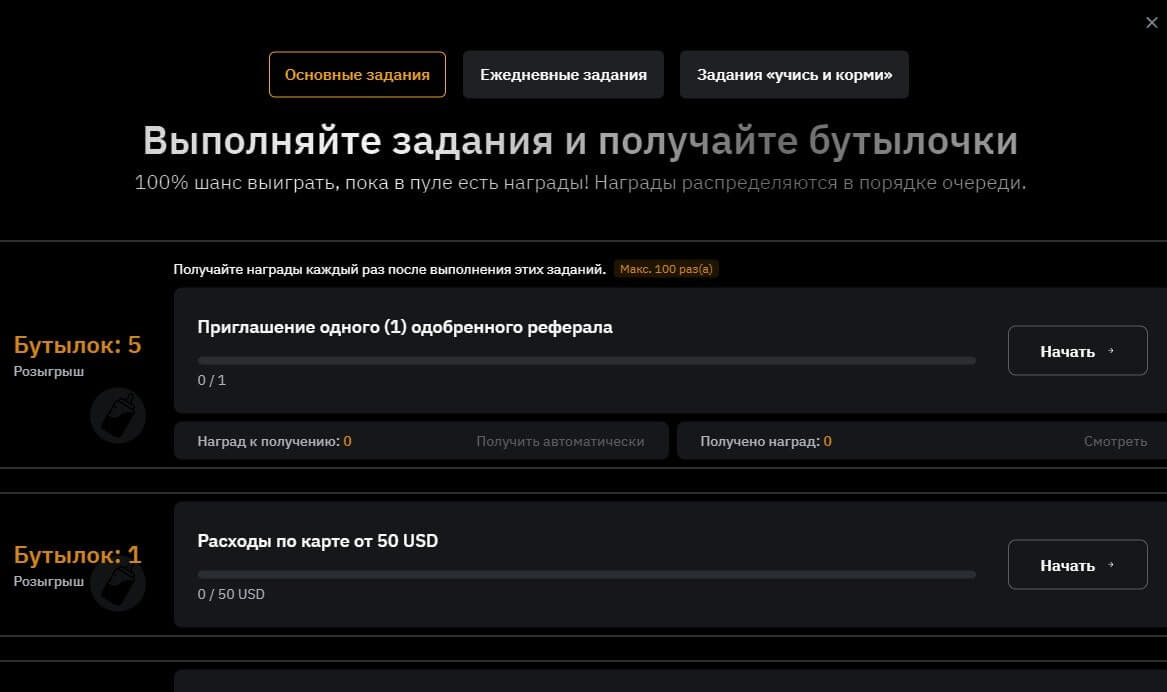Click the Получено наград counter

click(765, 441)
